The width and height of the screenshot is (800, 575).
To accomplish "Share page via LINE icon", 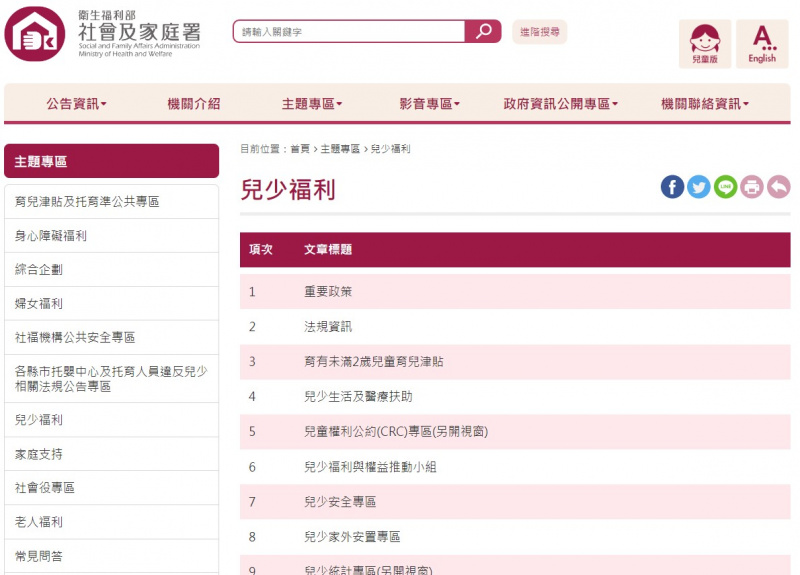I will pos(725,187).
